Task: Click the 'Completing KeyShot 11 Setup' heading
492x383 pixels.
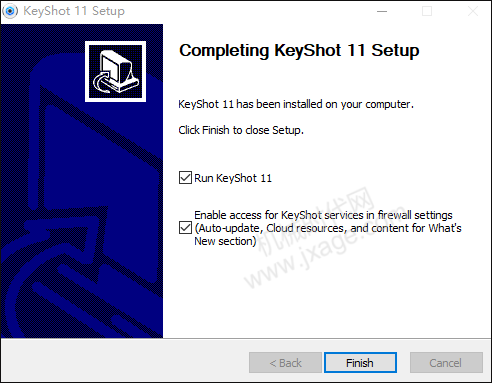Action: (299, 51)
